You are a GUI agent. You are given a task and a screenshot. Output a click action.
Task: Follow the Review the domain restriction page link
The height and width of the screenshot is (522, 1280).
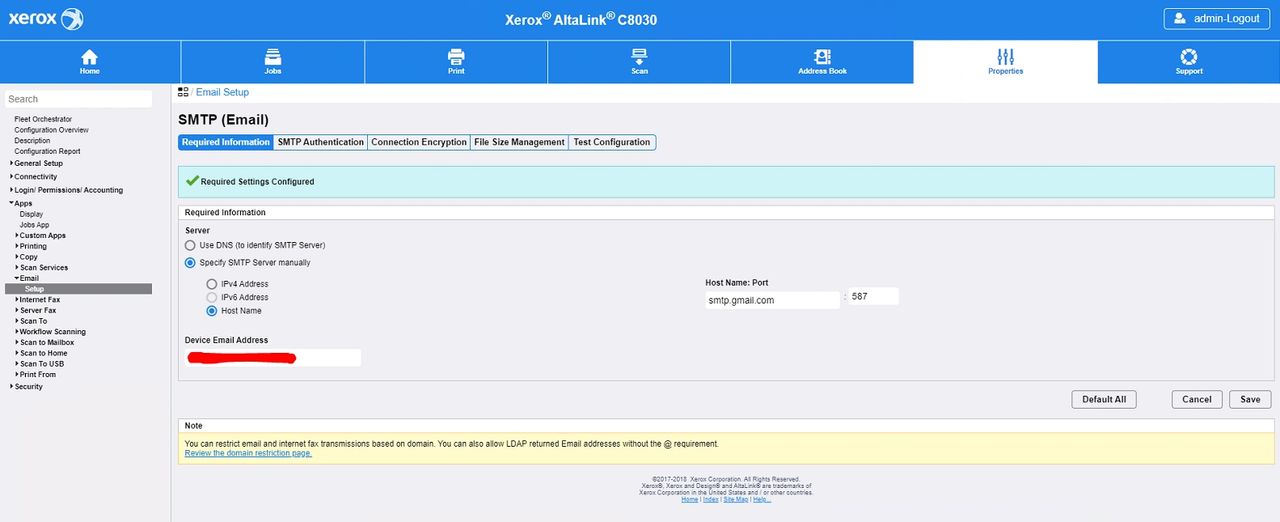tap(248, 453)
